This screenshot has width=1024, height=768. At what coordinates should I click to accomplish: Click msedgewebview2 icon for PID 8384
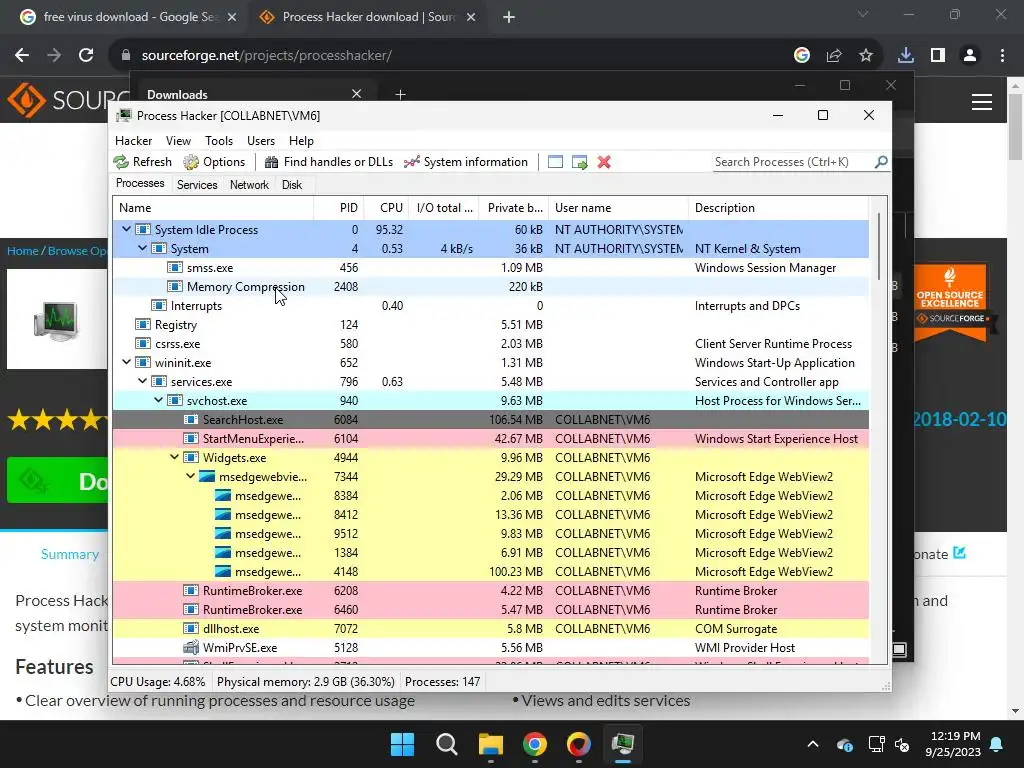pos(223,496)
